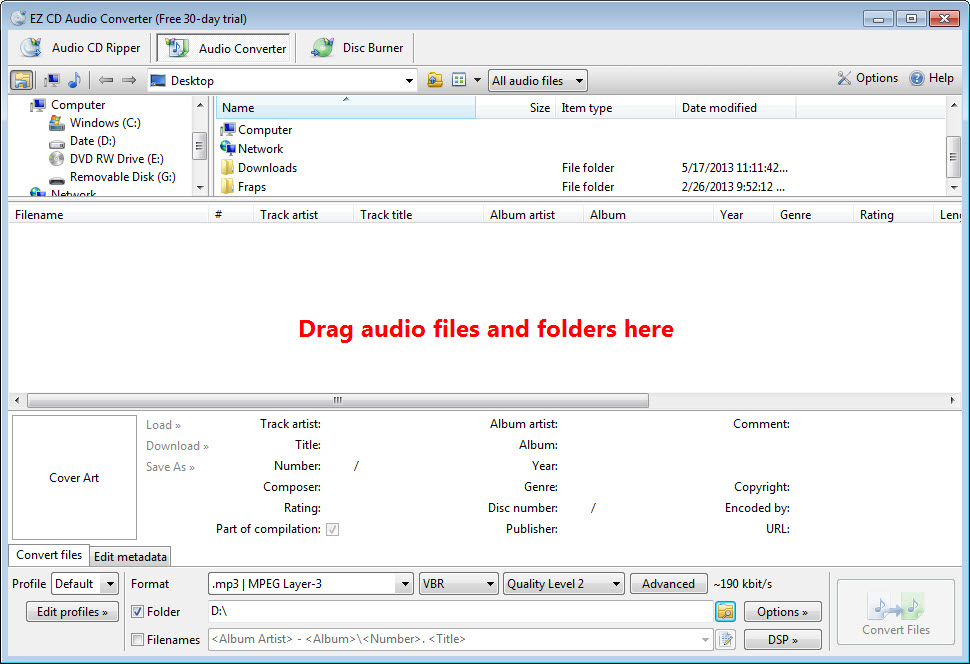Select Date (D:) drive in the tree
Screen dimensions: 970x664
click(92, 140)
